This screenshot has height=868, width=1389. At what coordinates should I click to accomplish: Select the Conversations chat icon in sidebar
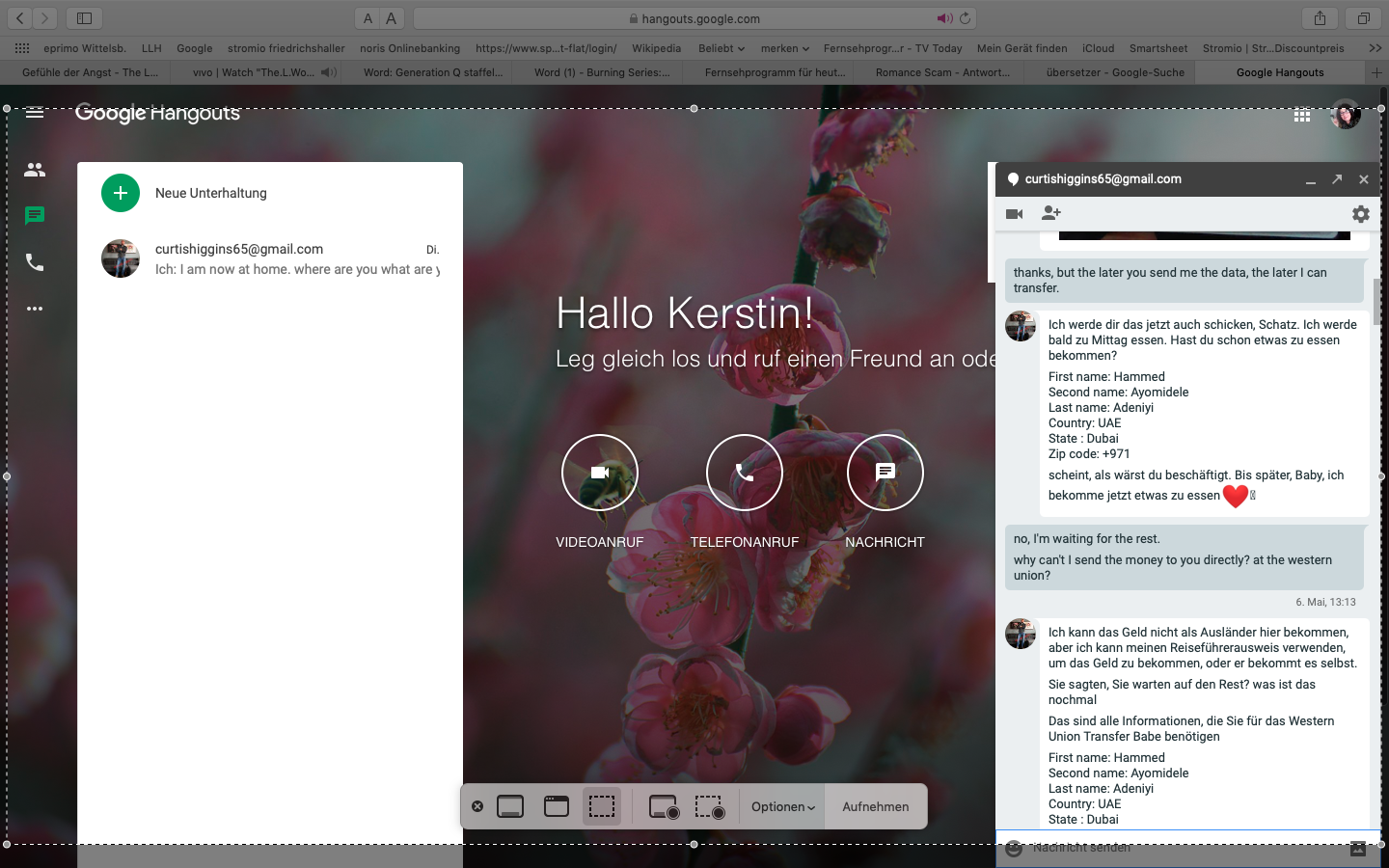(x=35, y=216)
